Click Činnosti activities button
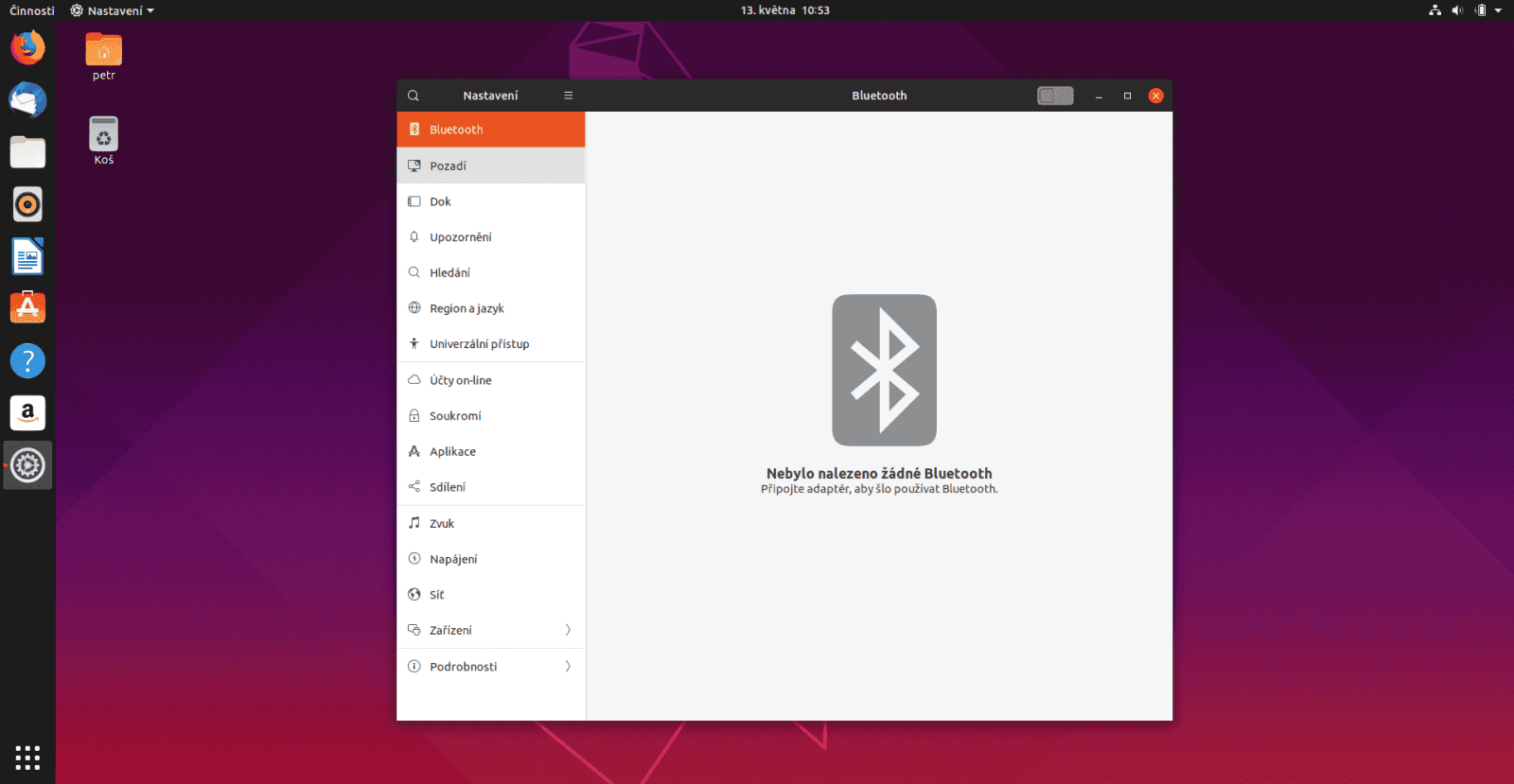Viewport: 1514px width, 784px height. (x=32, y=10)
